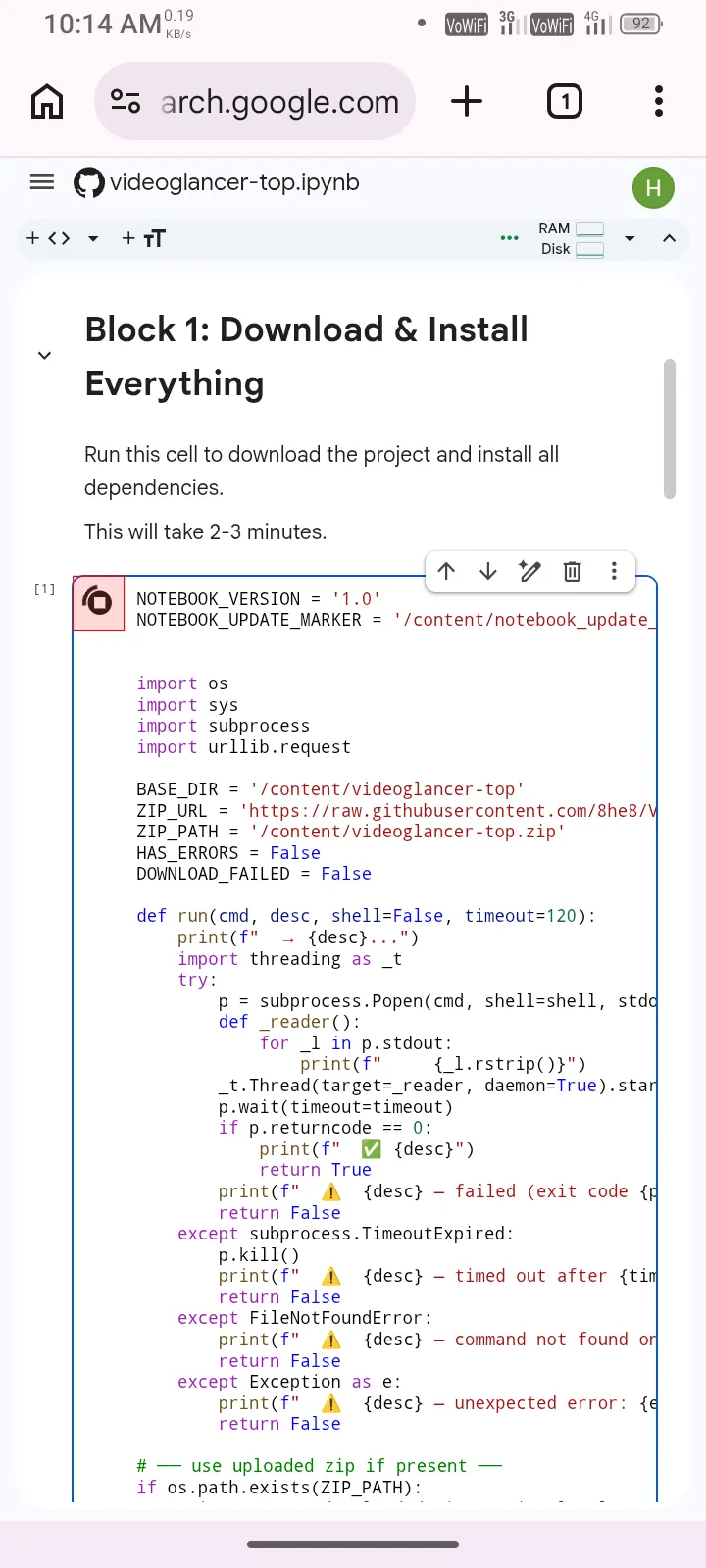
Task: Move cell up with arrow icon
Action: tap(446, 571)
